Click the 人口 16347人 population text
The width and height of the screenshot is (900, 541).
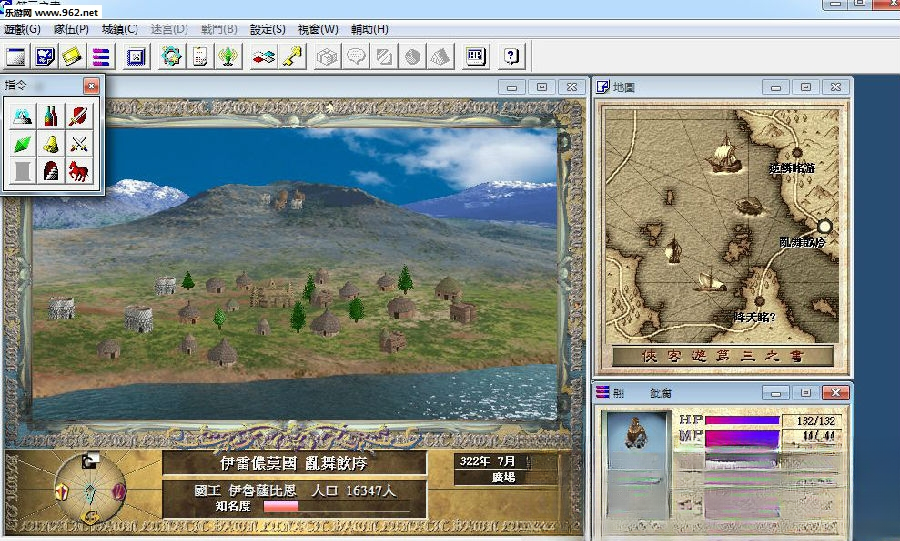tap(353, 491)
